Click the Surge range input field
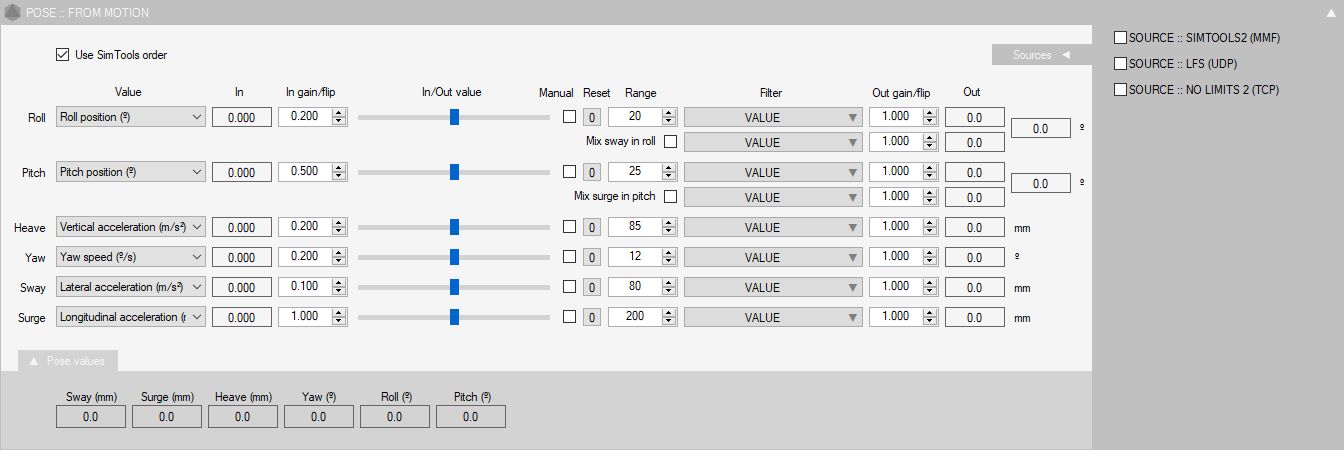 633,317
